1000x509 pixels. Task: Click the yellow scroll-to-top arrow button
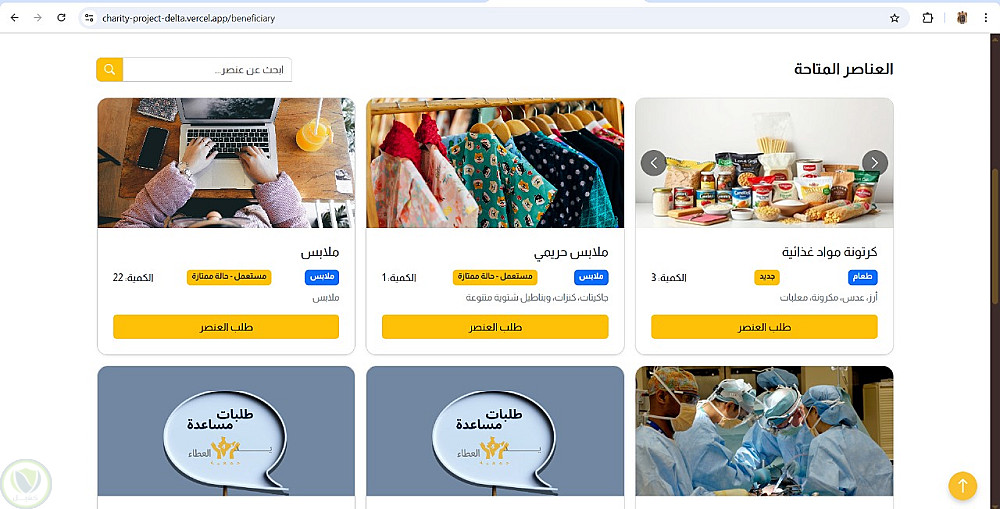click(962, 486)
